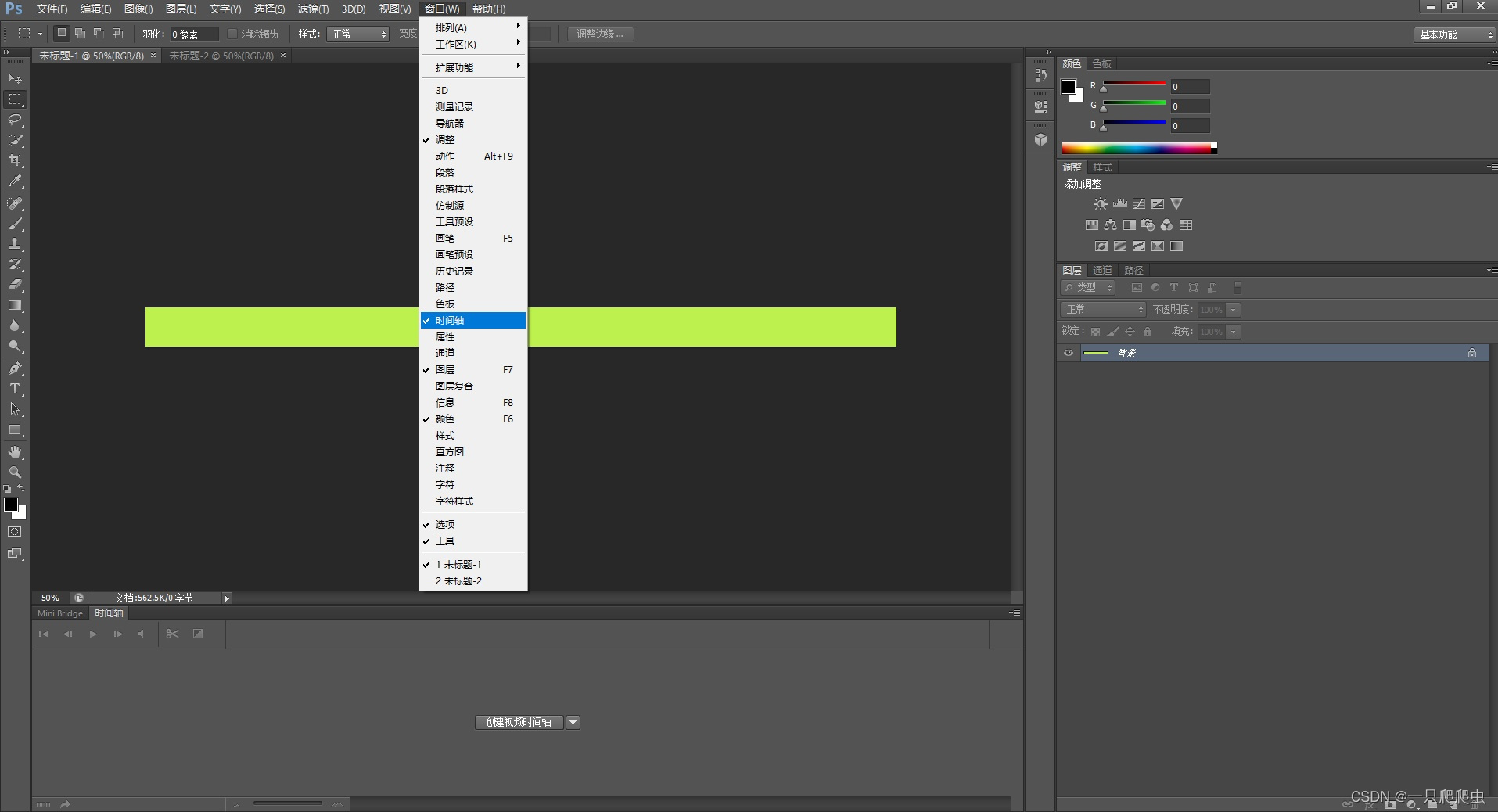Open the 文件(F) menu
This screenshot has width=1498, height=812.
coord(52,9)
